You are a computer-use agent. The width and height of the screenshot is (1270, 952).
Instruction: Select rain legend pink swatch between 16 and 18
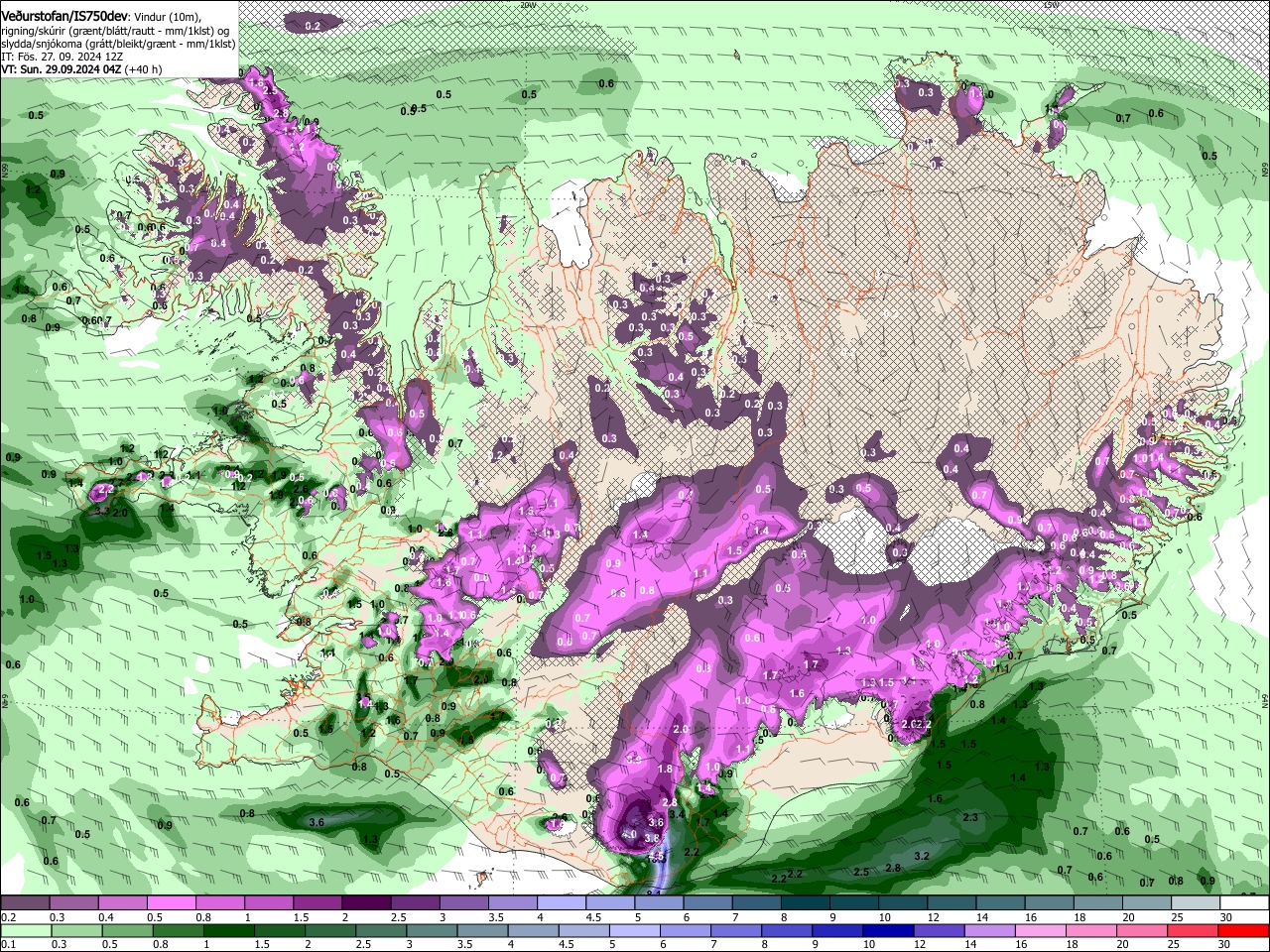click(x=1041, y=930)
